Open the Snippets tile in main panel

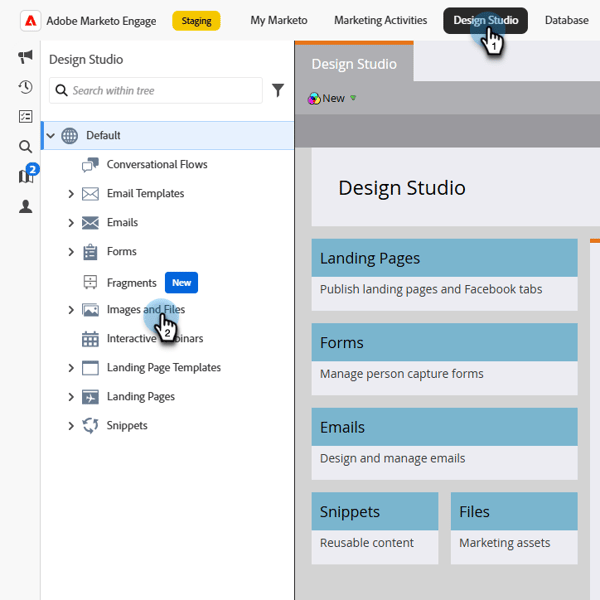click(375, 528)
